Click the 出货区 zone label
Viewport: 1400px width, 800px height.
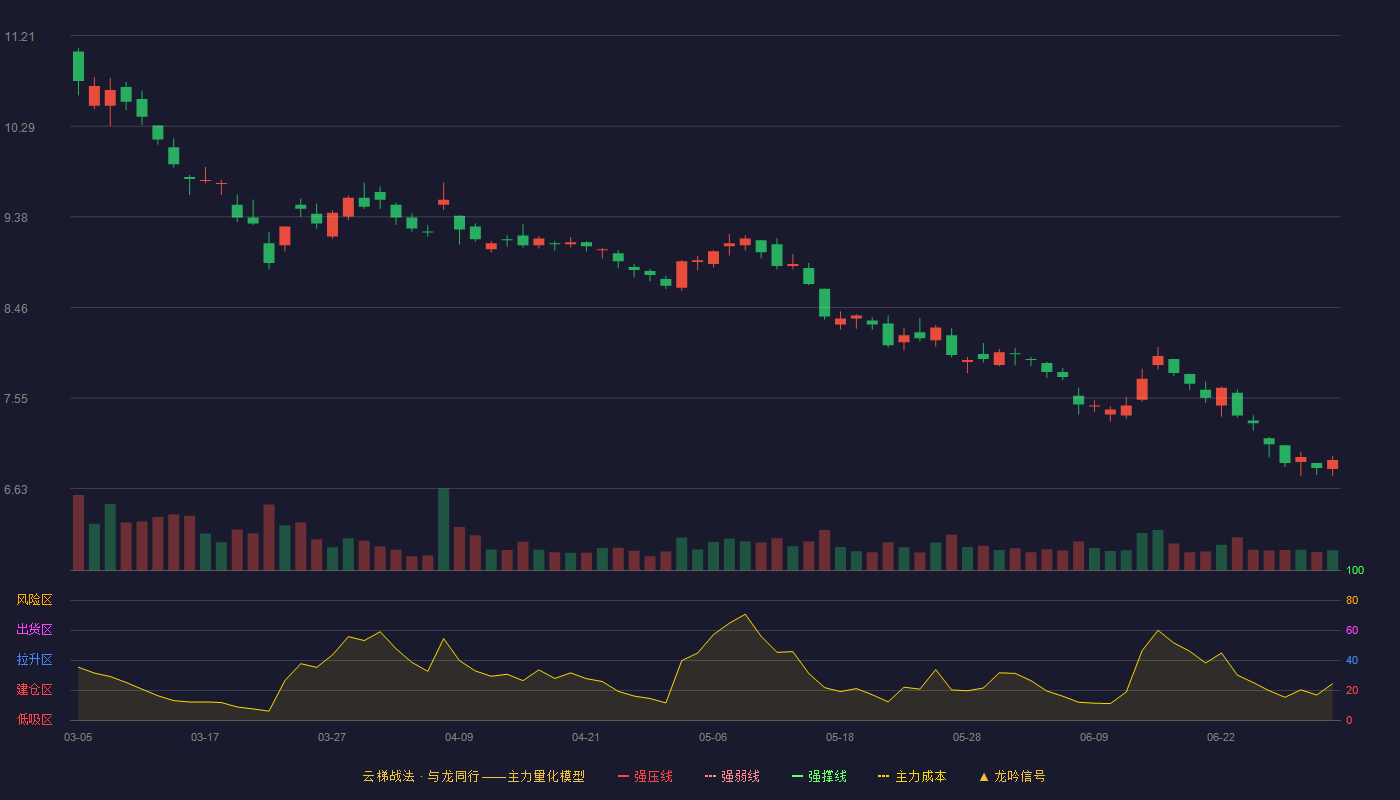[x=34, y=630]
